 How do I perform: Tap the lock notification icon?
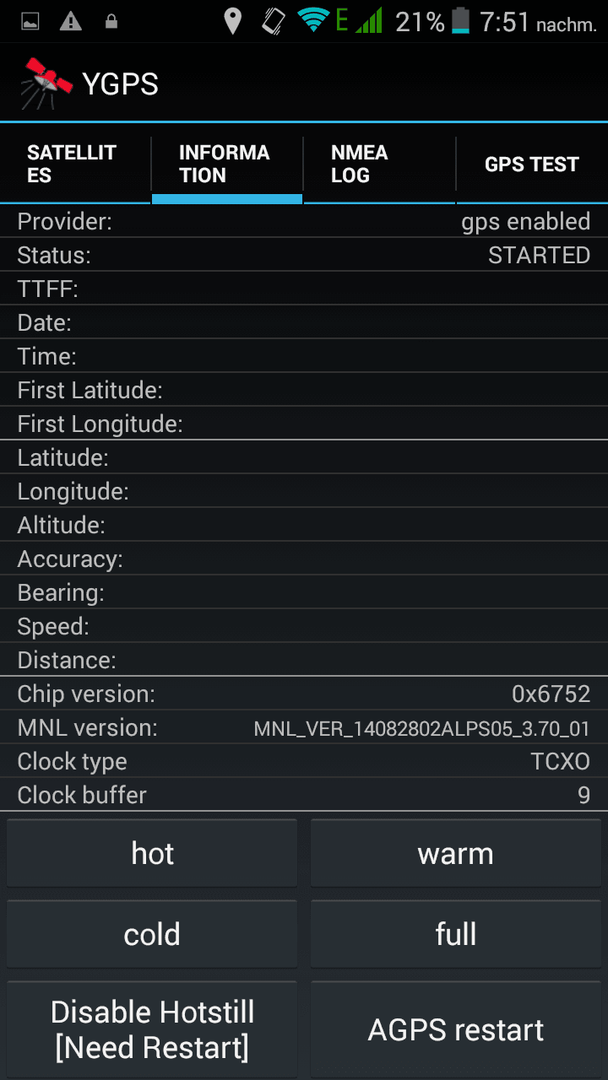(111, 23)
